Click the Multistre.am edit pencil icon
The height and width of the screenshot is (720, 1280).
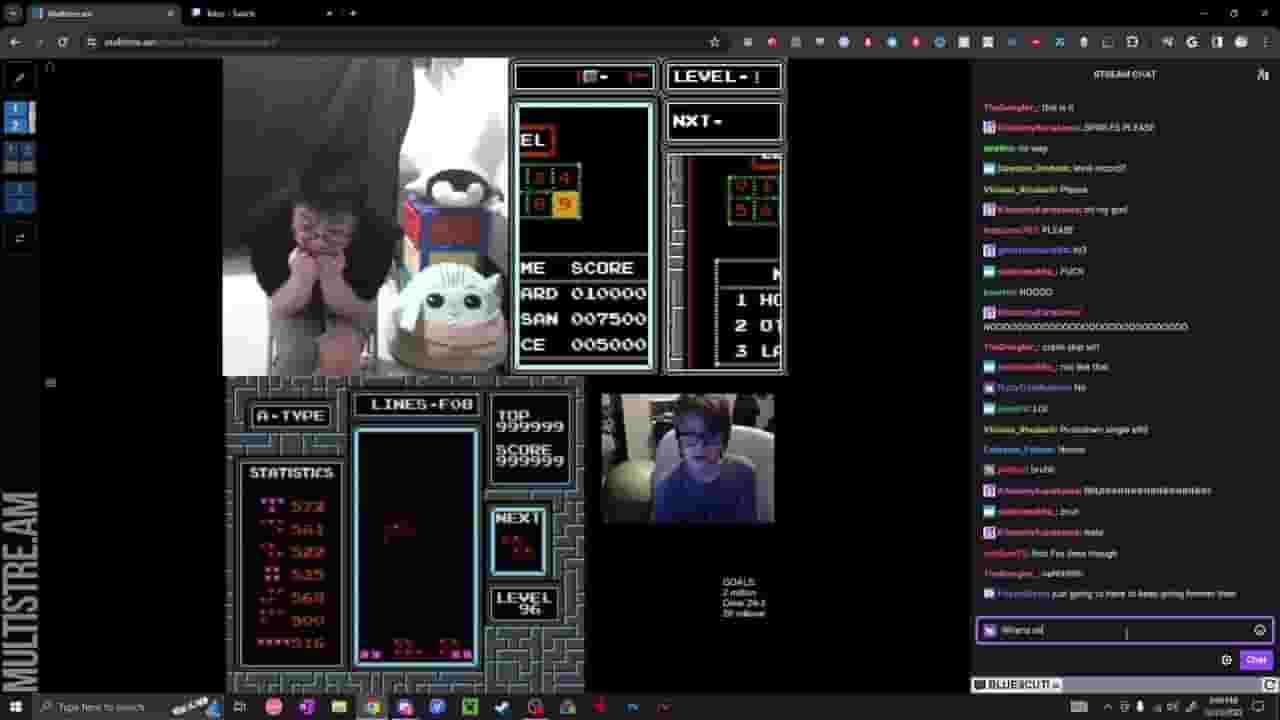click(x=19, y=78)
